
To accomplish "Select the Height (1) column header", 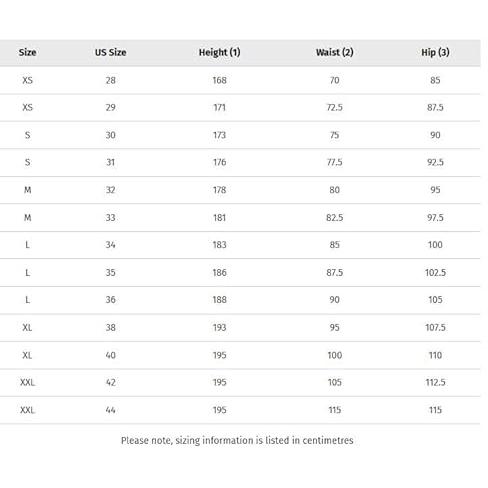I will pyautogui.click(x=219, y=52).
